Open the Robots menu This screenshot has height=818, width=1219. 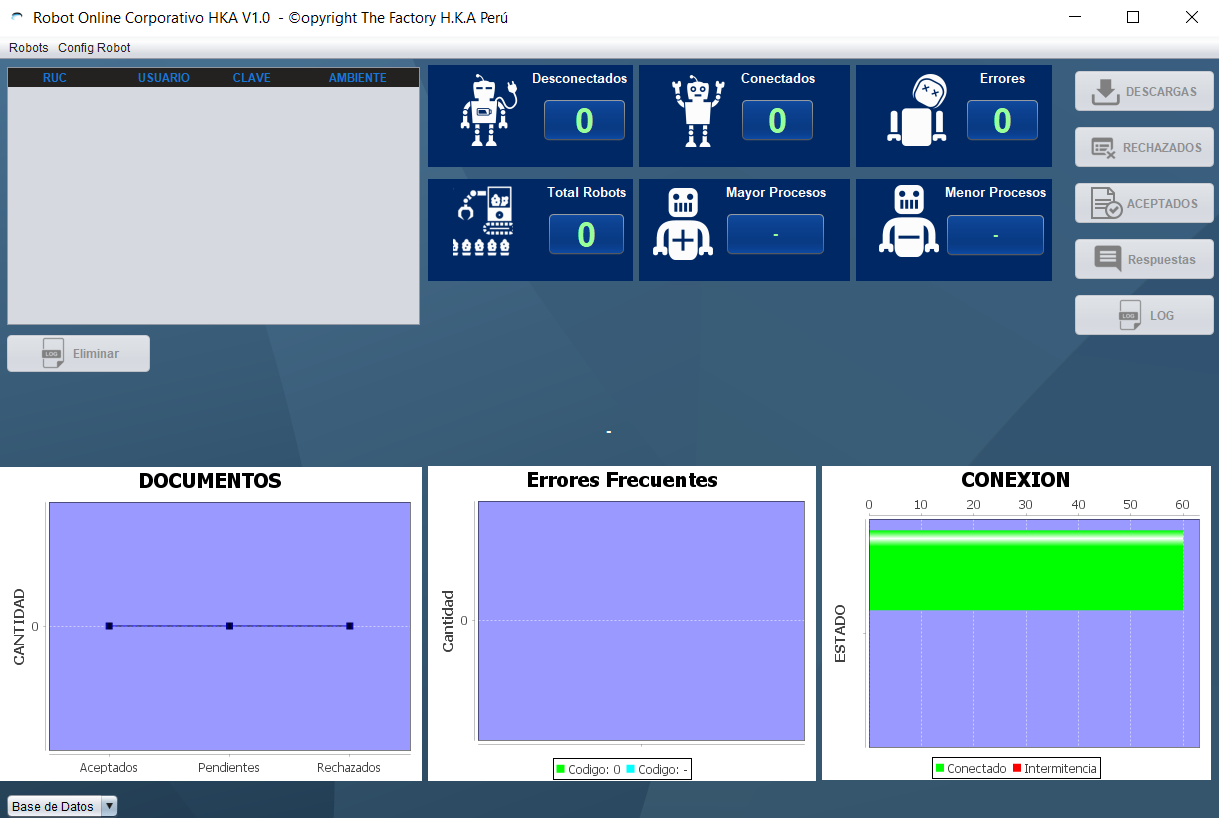pos(28,48)
